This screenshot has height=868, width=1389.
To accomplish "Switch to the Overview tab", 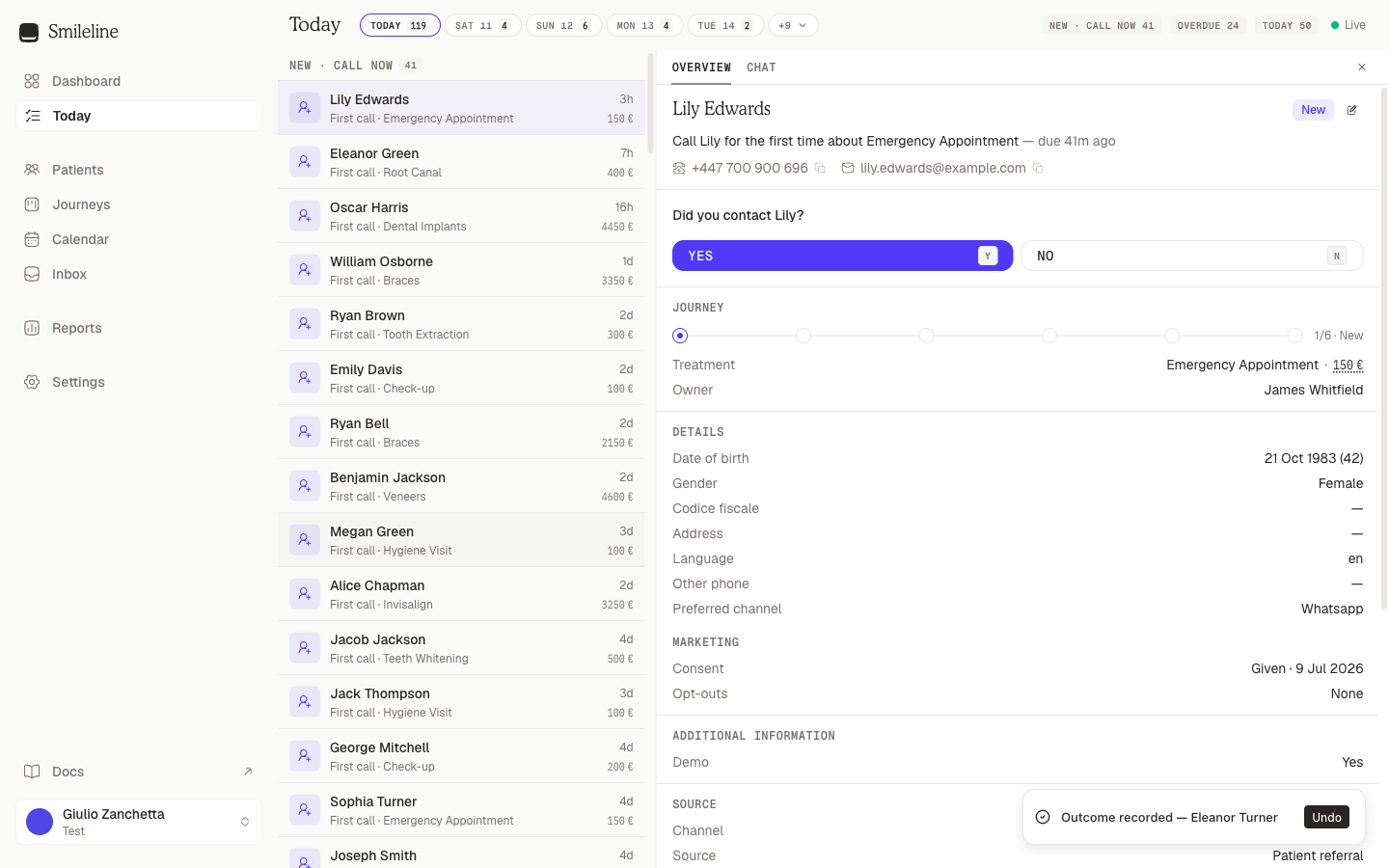I will coord(701,68).
